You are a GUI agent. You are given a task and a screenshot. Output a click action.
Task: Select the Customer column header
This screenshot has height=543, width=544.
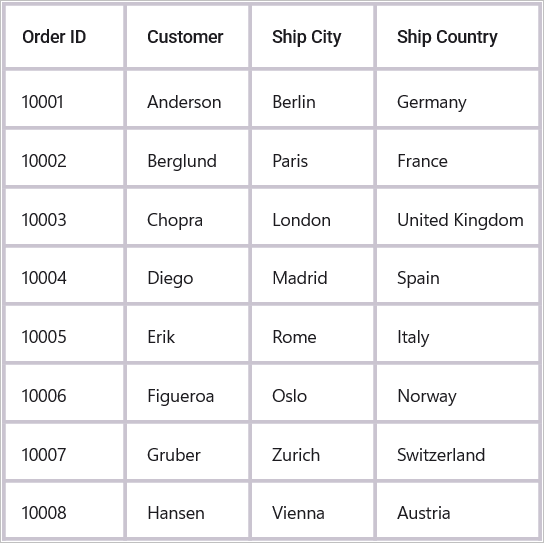[188, 36]
